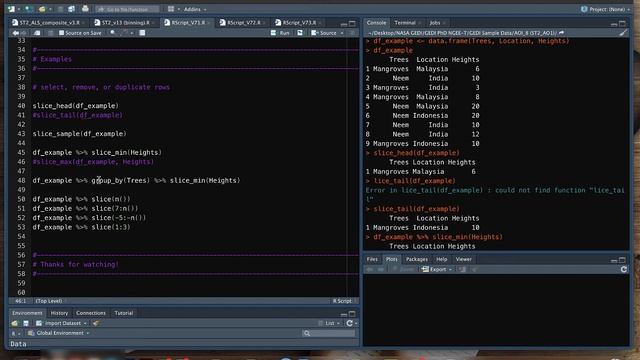Image resolution: width=640 pixels, height=360 pixels.
Task: Click the previous plot arrow in Plots pane
Action: pyautogui.click(x=370, y=269)
